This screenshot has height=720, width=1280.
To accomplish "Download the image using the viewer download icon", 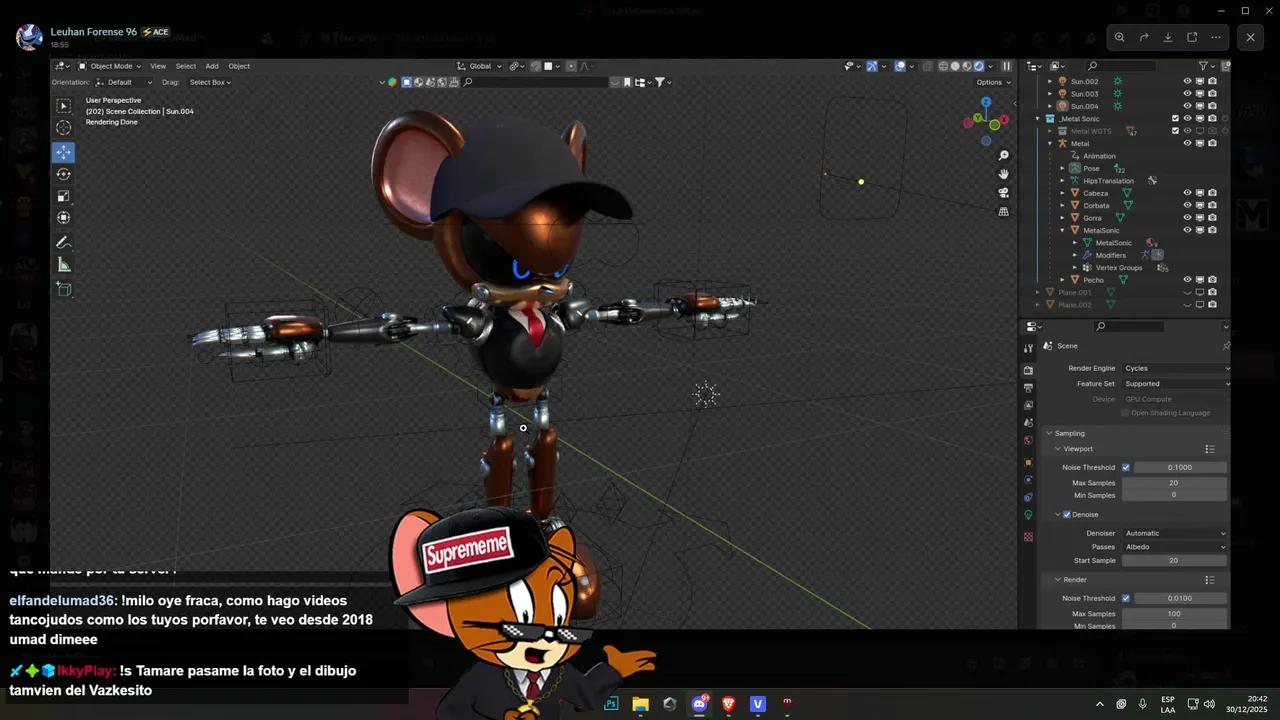I will click(x=1168, y=38).
